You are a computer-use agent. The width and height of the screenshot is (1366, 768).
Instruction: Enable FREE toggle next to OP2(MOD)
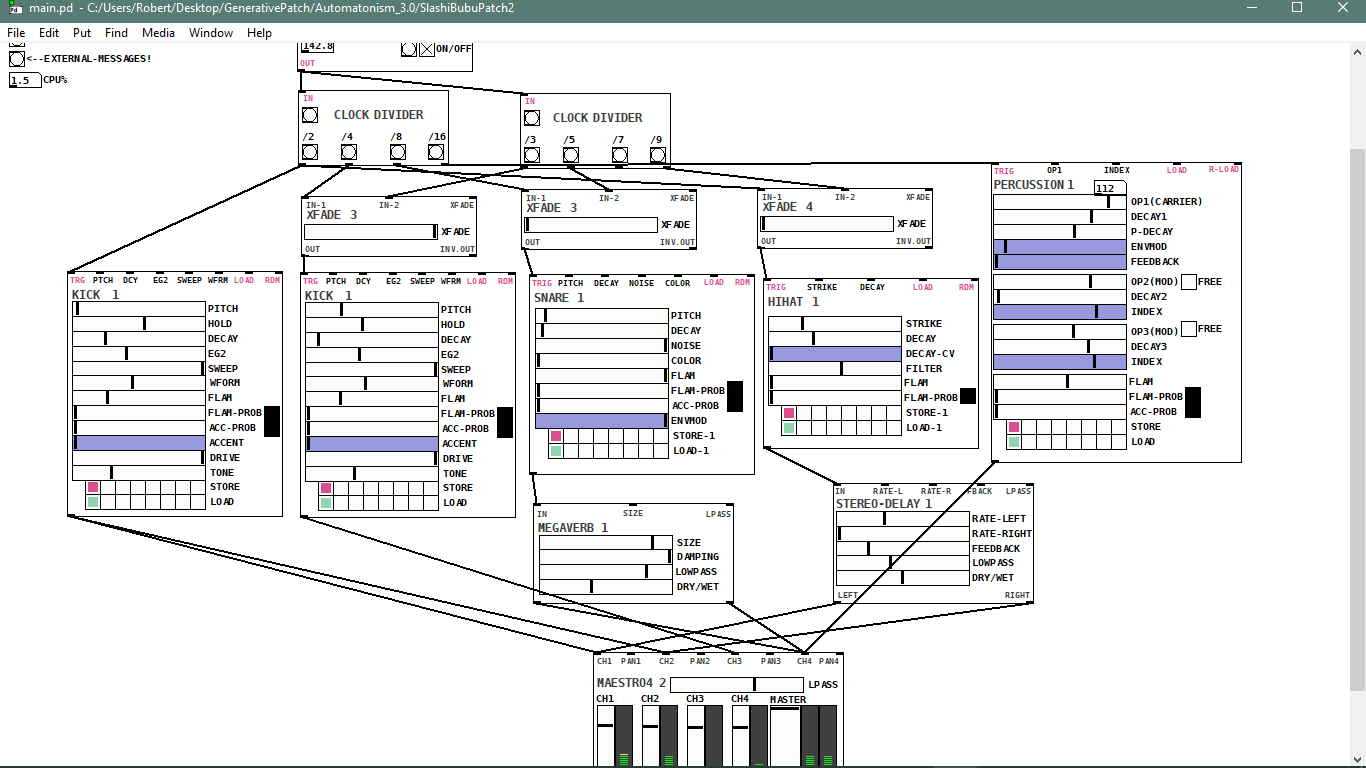[x=1189, y=282]
